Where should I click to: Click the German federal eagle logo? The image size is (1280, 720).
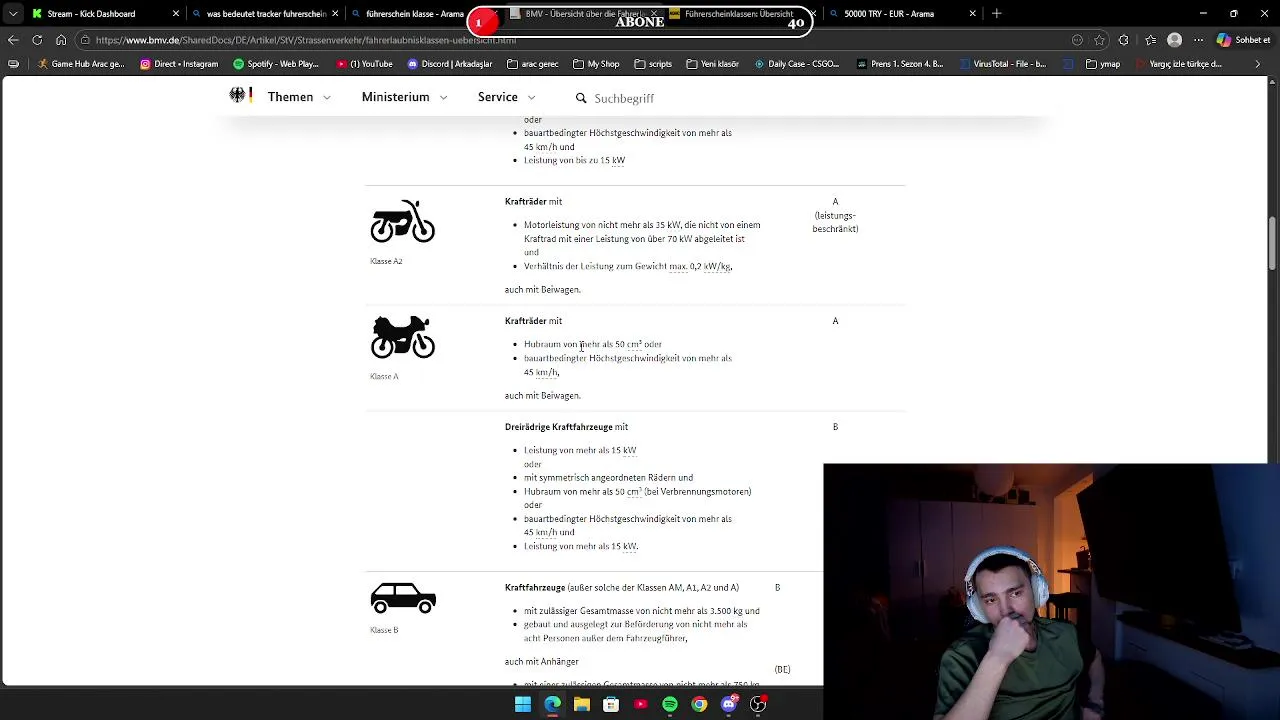(240, 96)
